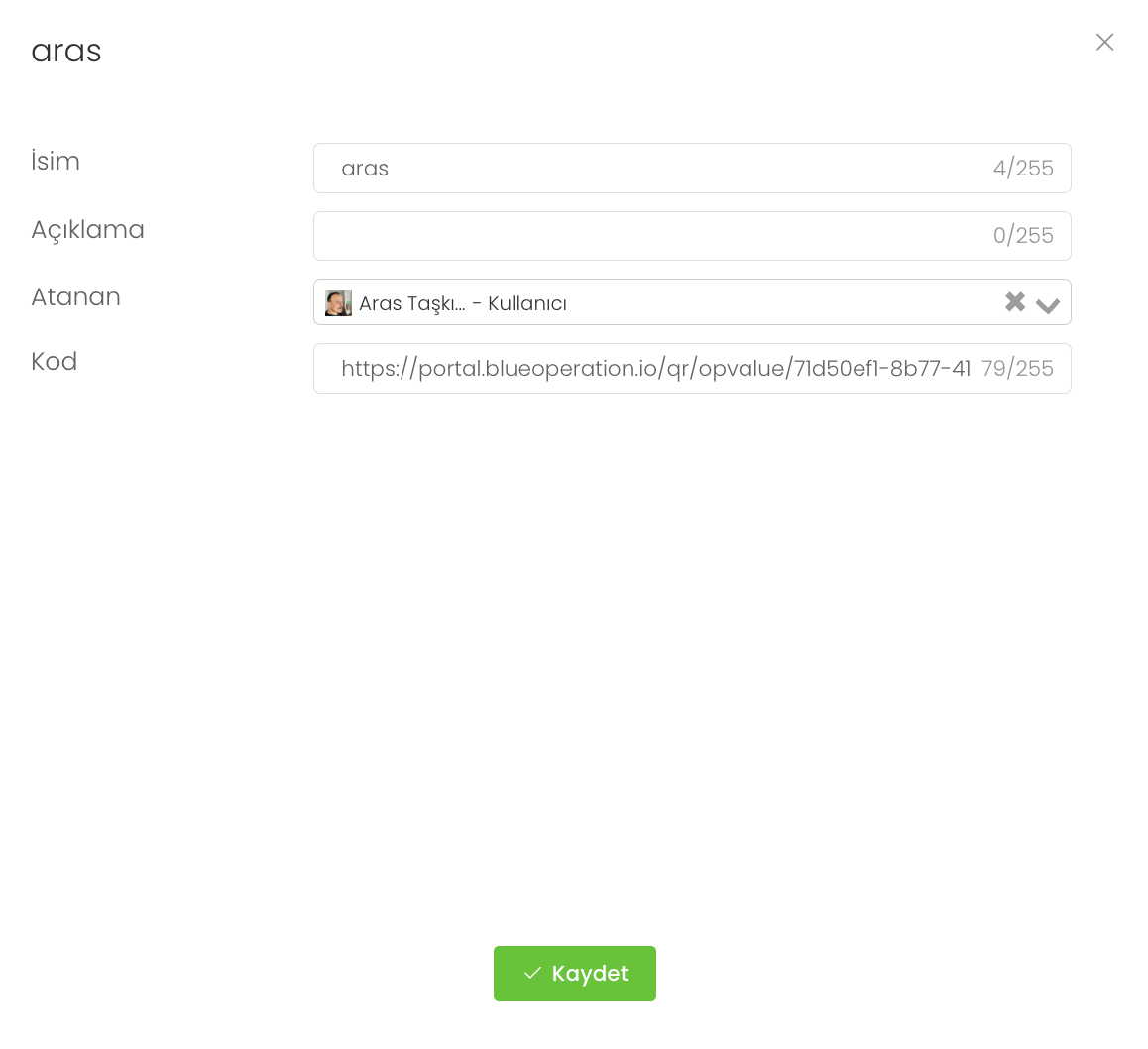The image size is (1148, 1049).
Task: Click the word aras in İsim field
Action: tap(365, 169)
